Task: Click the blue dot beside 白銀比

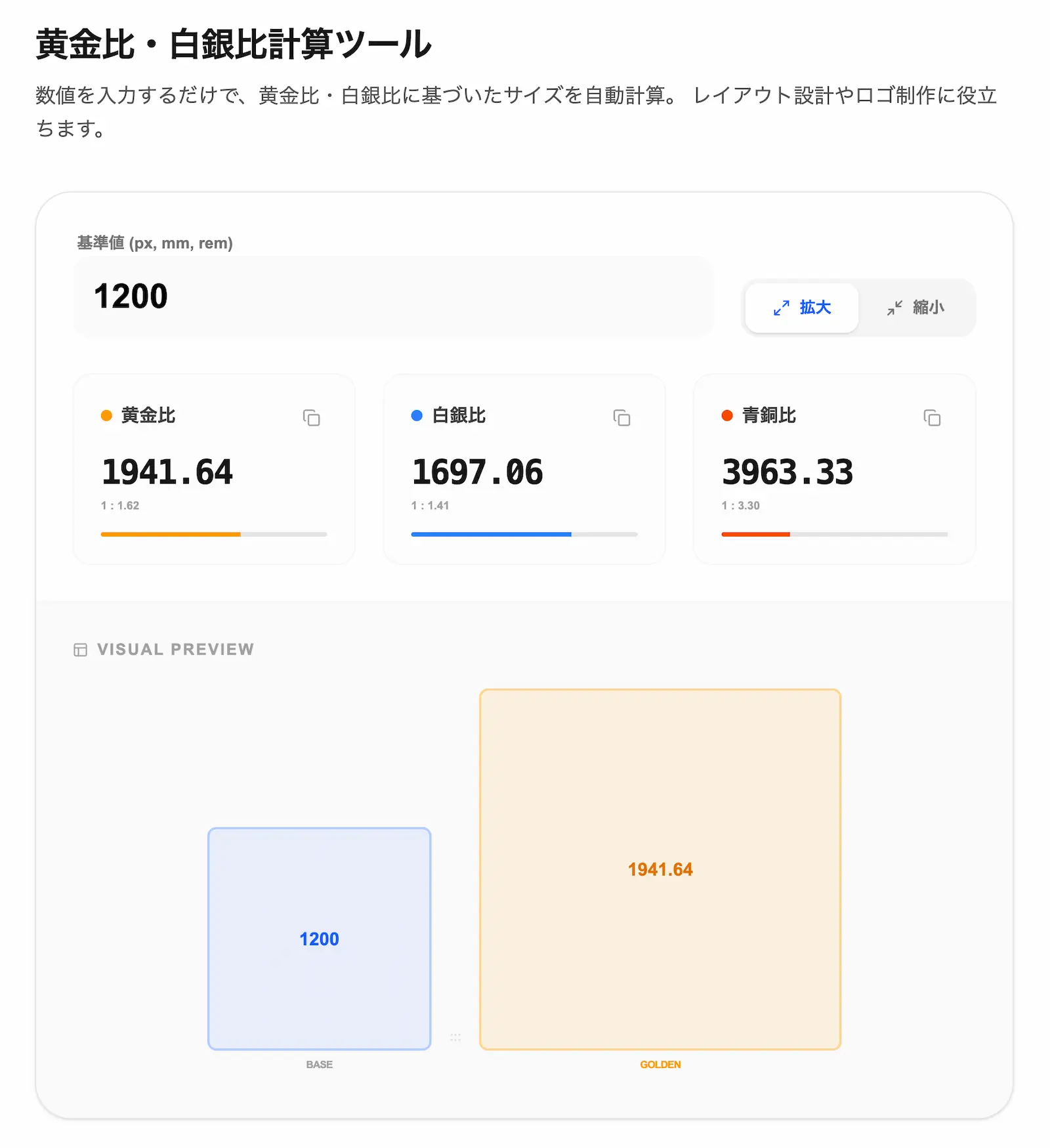Action: click(417, 415)
